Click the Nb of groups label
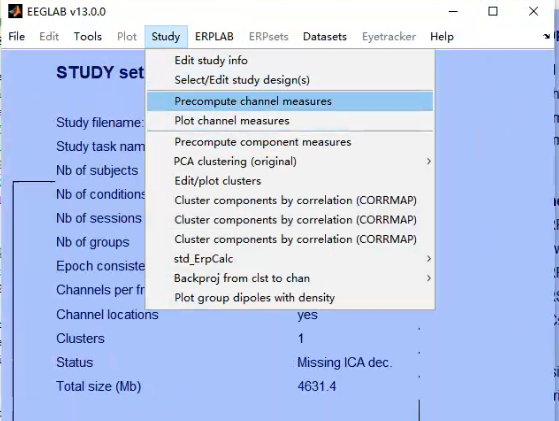The image size is (559, 421). pyautogui.click(x=93, y=242)
